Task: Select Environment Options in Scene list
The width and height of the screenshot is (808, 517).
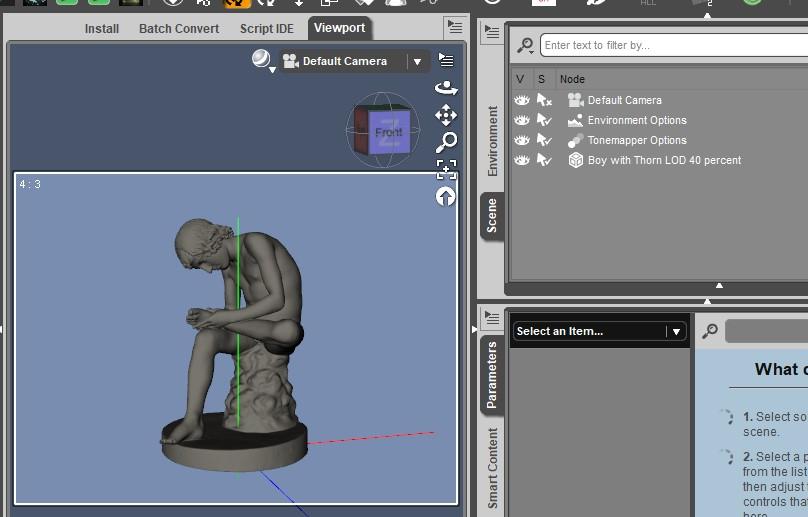Action: [x=637, y=120]
